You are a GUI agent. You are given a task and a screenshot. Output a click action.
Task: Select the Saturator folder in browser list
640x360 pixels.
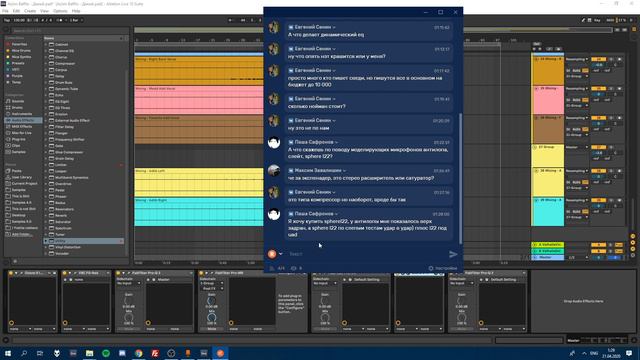pos(63,222)
